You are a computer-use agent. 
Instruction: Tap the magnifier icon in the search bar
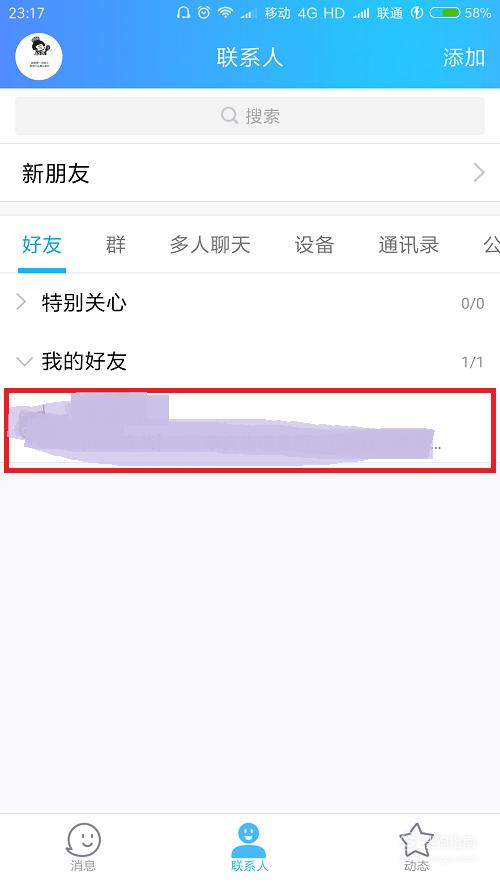(229, 116)
